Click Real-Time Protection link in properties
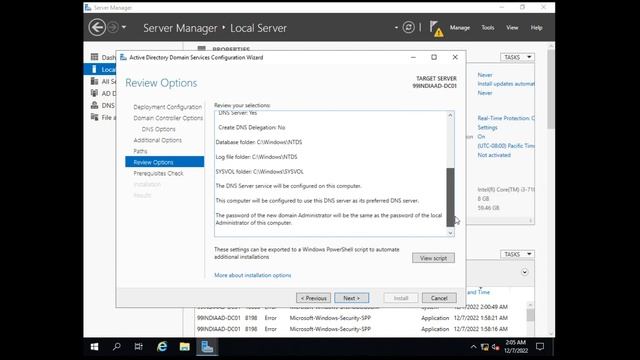Image resolution: width=640 pixels, height=360 pixels. 506,118
